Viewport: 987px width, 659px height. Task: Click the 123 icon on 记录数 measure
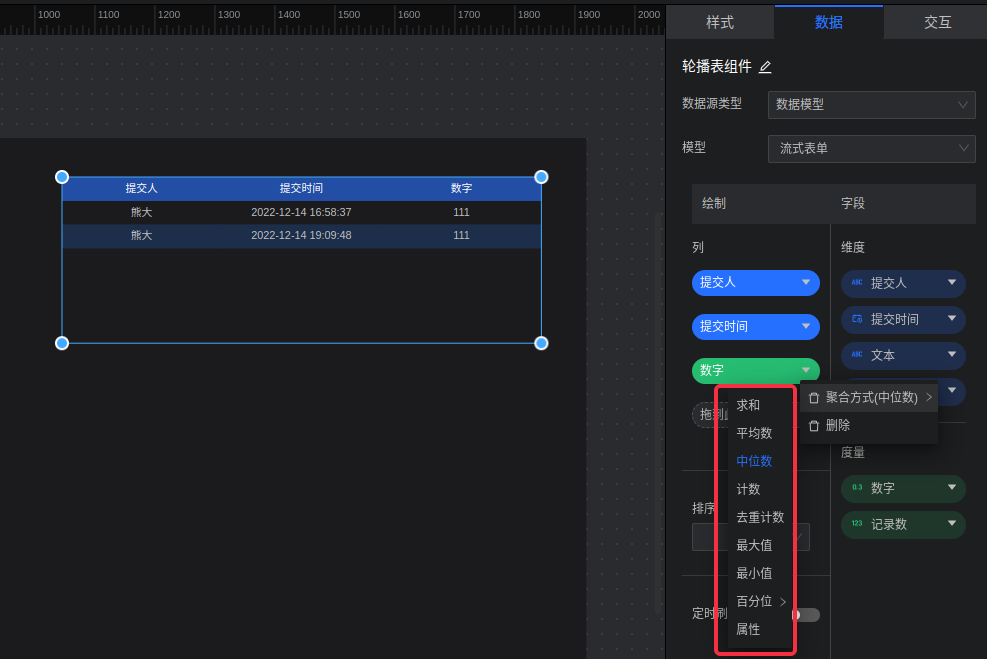point(856,524)
